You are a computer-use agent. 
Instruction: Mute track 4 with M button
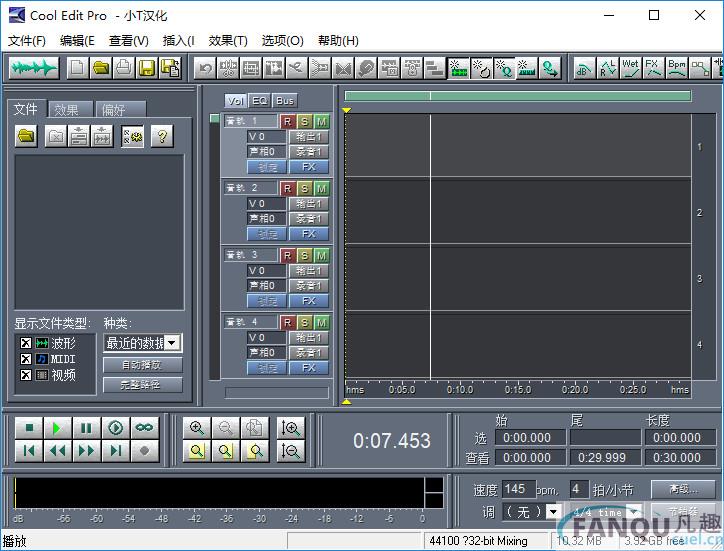pyautogui.click(x=322, y=322)
